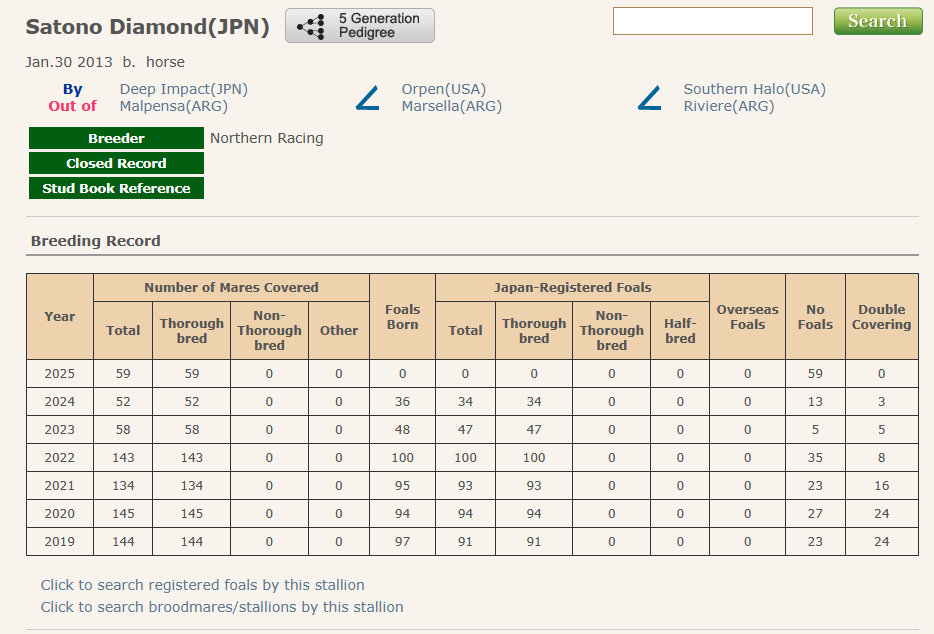The image size is (934, 634).
Task: Select the Closed Record label
Action: pos(116,163)
